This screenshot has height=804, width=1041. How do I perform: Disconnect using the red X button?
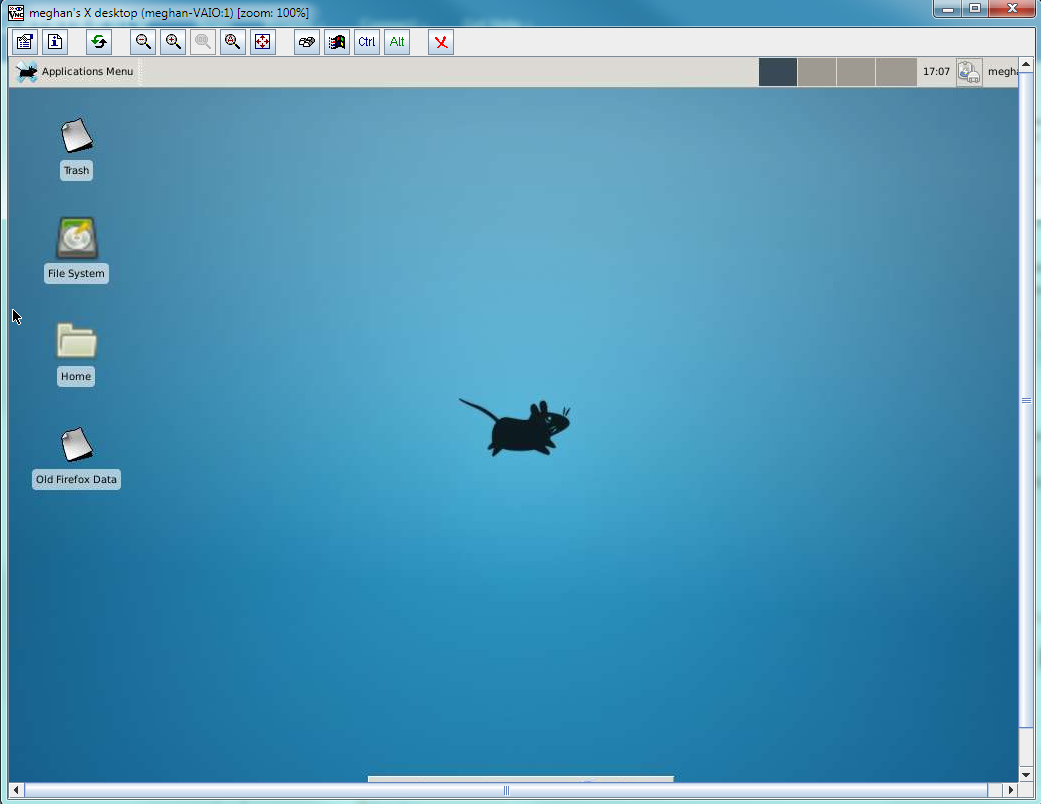pyautogui.click(x=440, y=42)
